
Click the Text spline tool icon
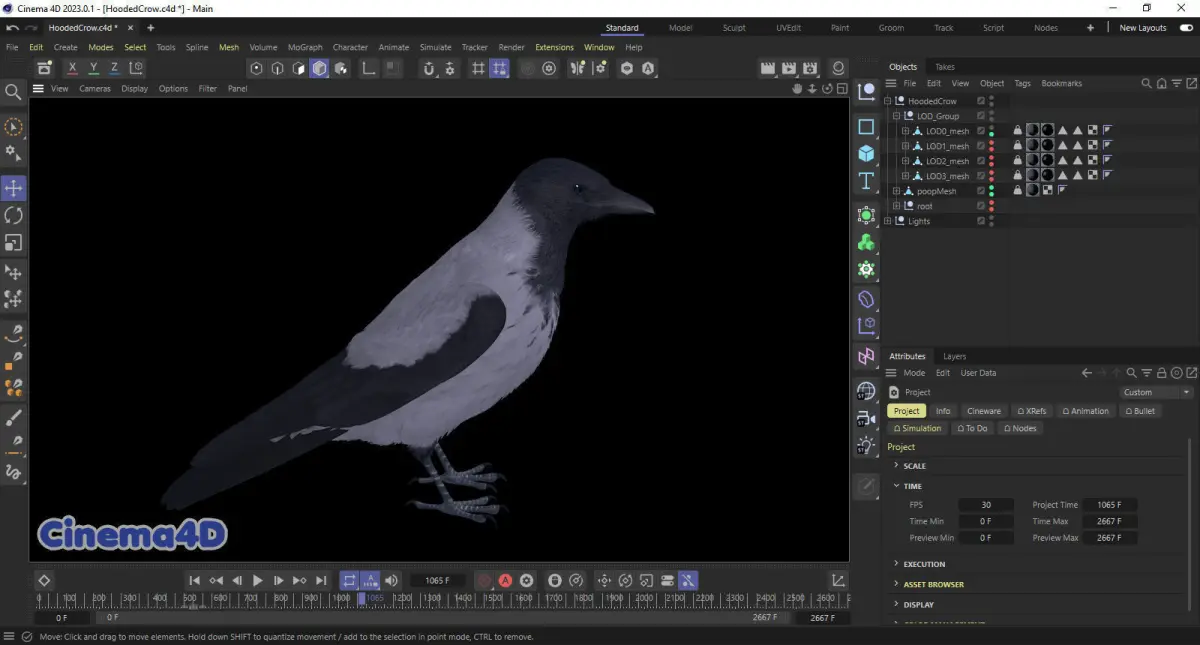pyautogui.click(x=866, y=181)
